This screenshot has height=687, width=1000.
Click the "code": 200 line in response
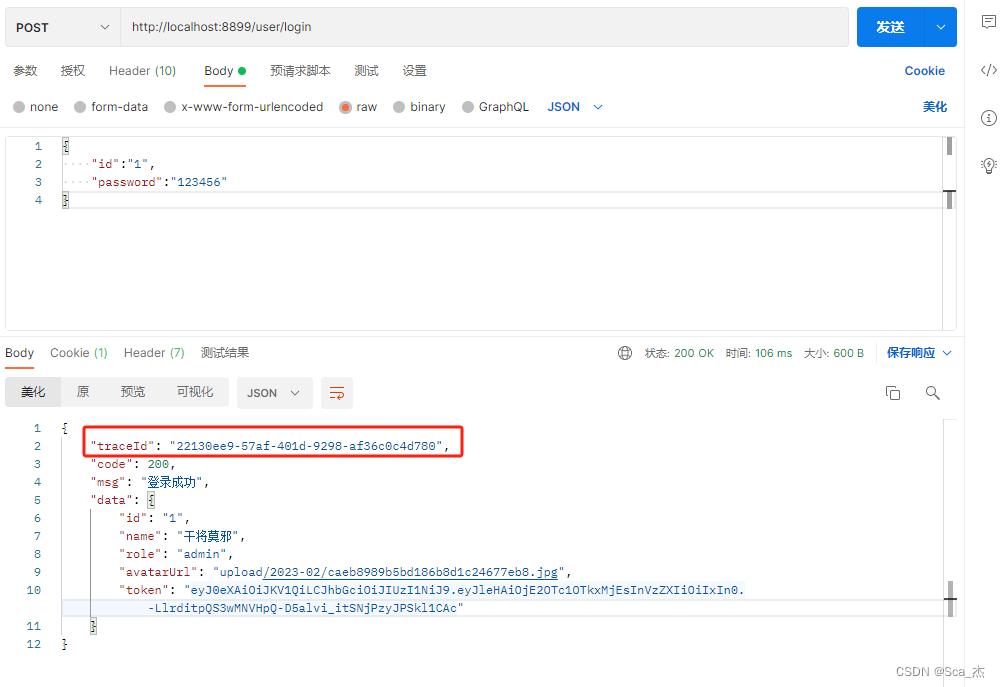[133, 464]
